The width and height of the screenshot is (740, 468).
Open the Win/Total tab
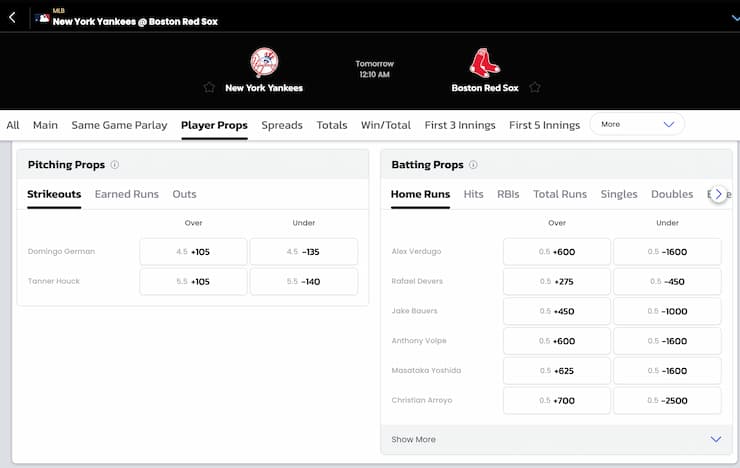pos(386,125)
